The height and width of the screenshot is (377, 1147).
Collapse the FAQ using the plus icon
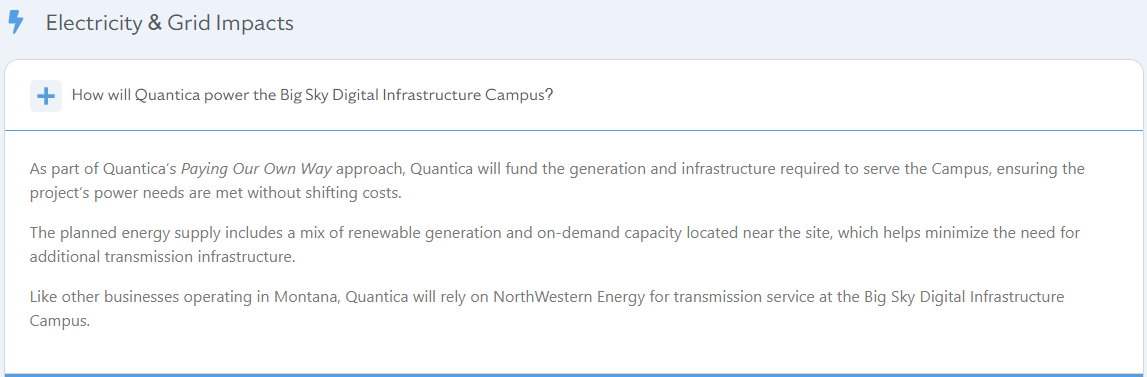pyautogui.click(x=46, y=96)
